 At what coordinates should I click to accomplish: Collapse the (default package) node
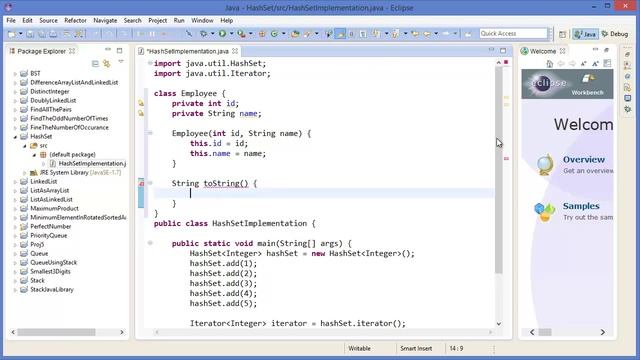(34, 155)
